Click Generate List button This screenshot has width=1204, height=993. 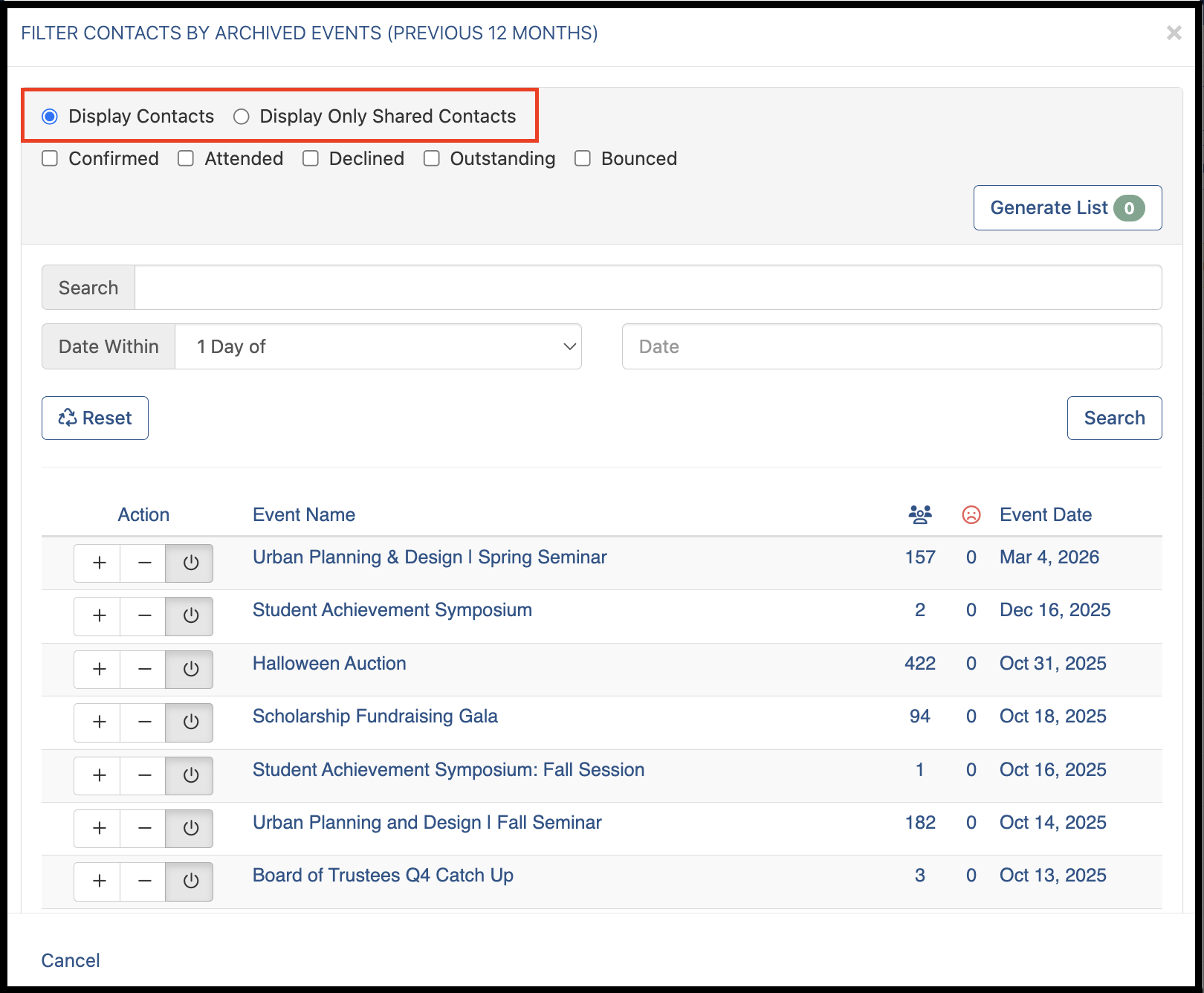[x=1068, y=207]
